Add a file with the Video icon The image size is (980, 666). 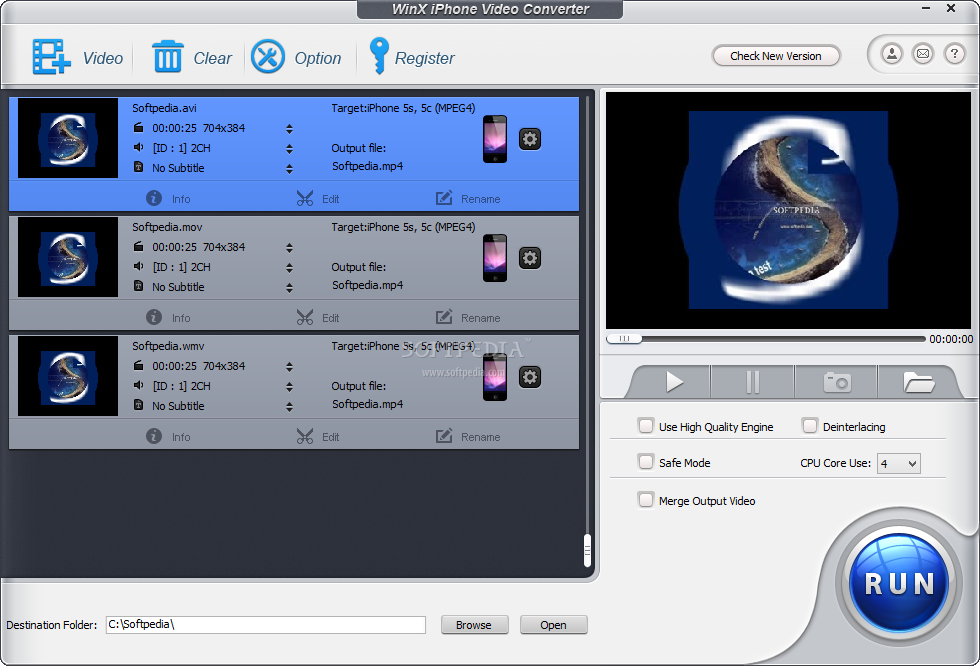(x=51, y=57)
